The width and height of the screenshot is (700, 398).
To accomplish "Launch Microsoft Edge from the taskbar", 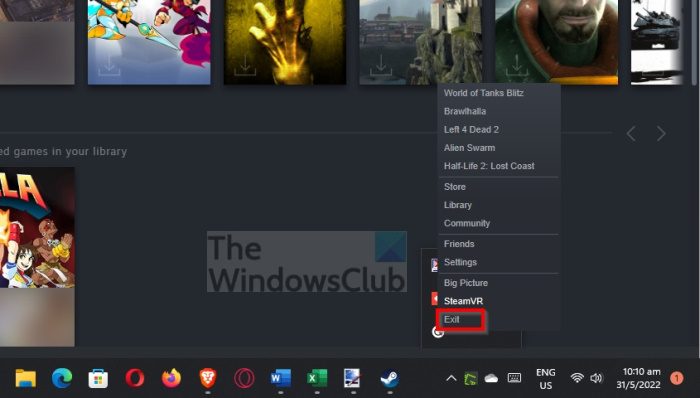I will click(x=62, y=379).
